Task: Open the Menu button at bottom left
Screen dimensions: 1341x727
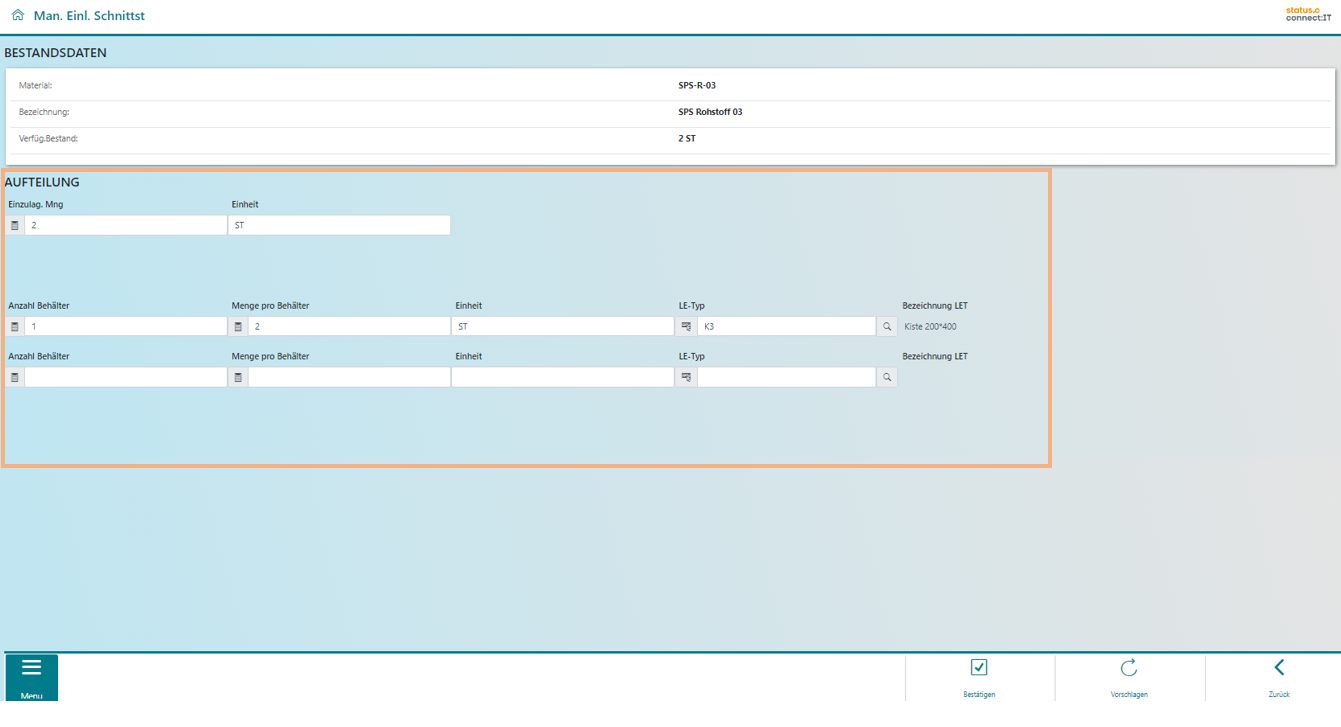Action: (32, 677)
